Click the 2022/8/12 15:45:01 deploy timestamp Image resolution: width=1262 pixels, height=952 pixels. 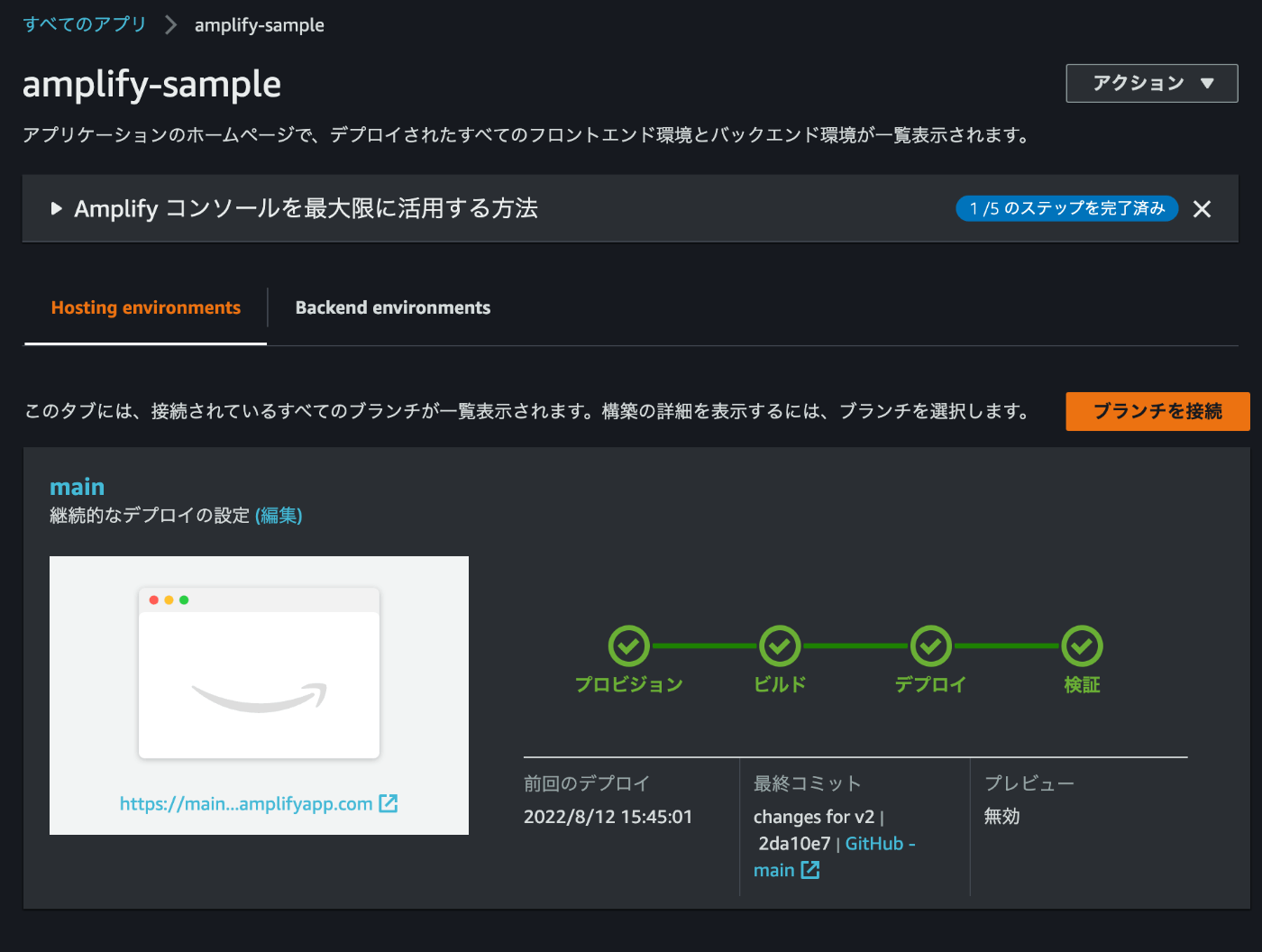[608, 817]
